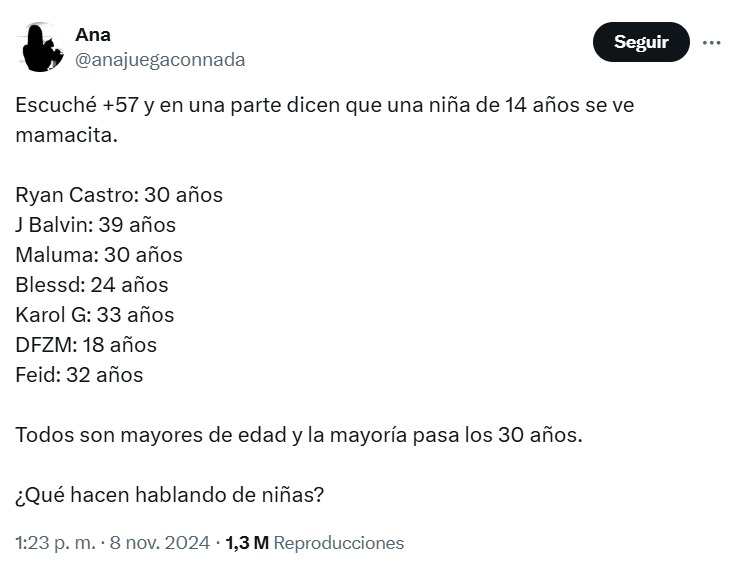Viewport: 734px width, 568px height.
Task: Click the sentence starting Todos son mayores
Action: [x=299, y=435]
